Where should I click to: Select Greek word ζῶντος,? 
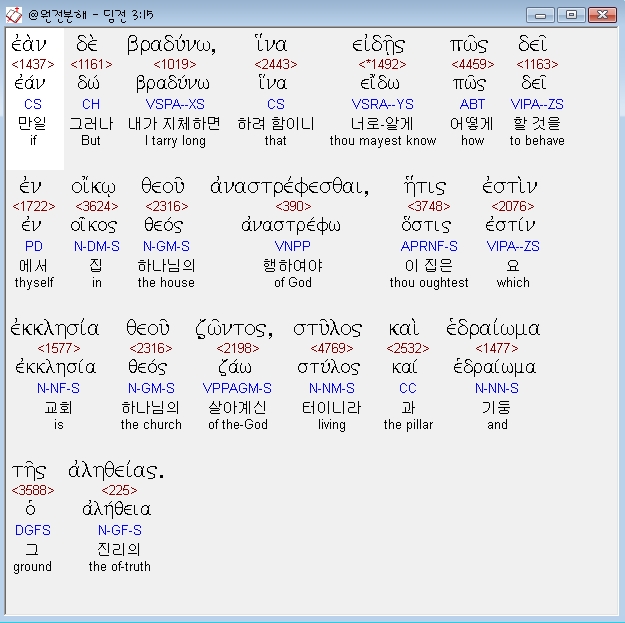pos(234,329)
